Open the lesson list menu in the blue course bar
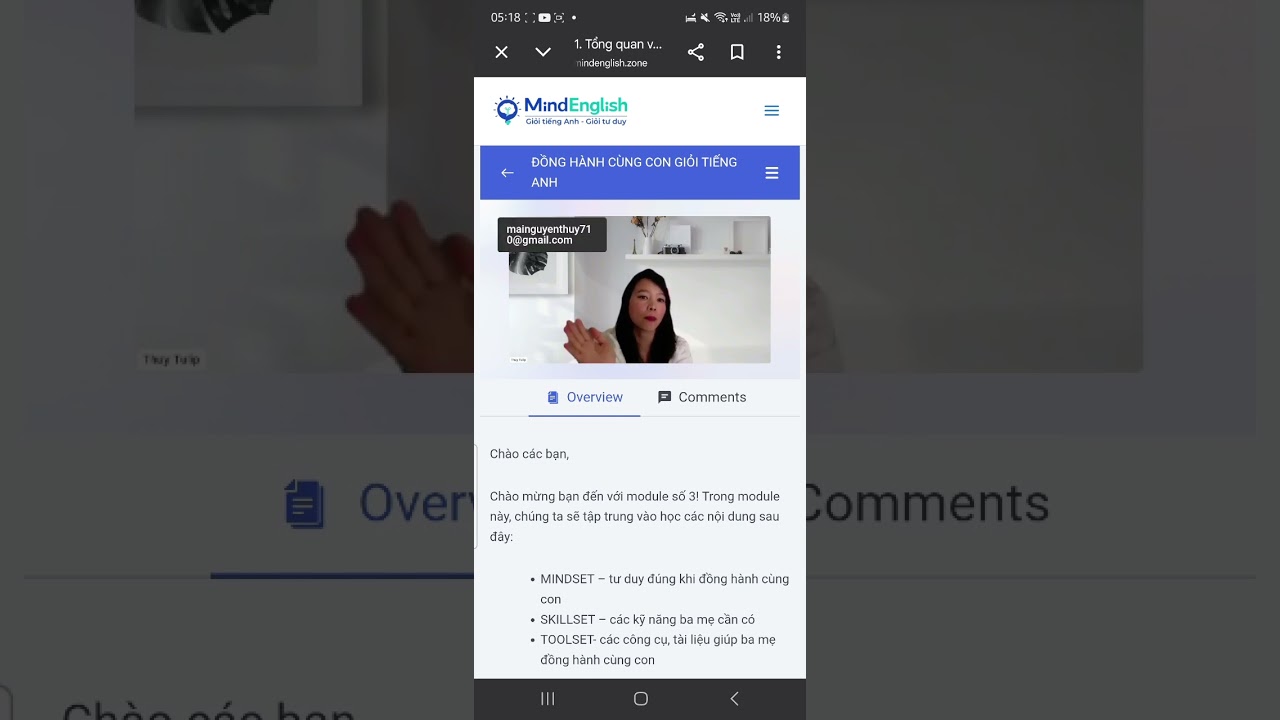This screenshot has height=720, width=1280. (771, 173)
